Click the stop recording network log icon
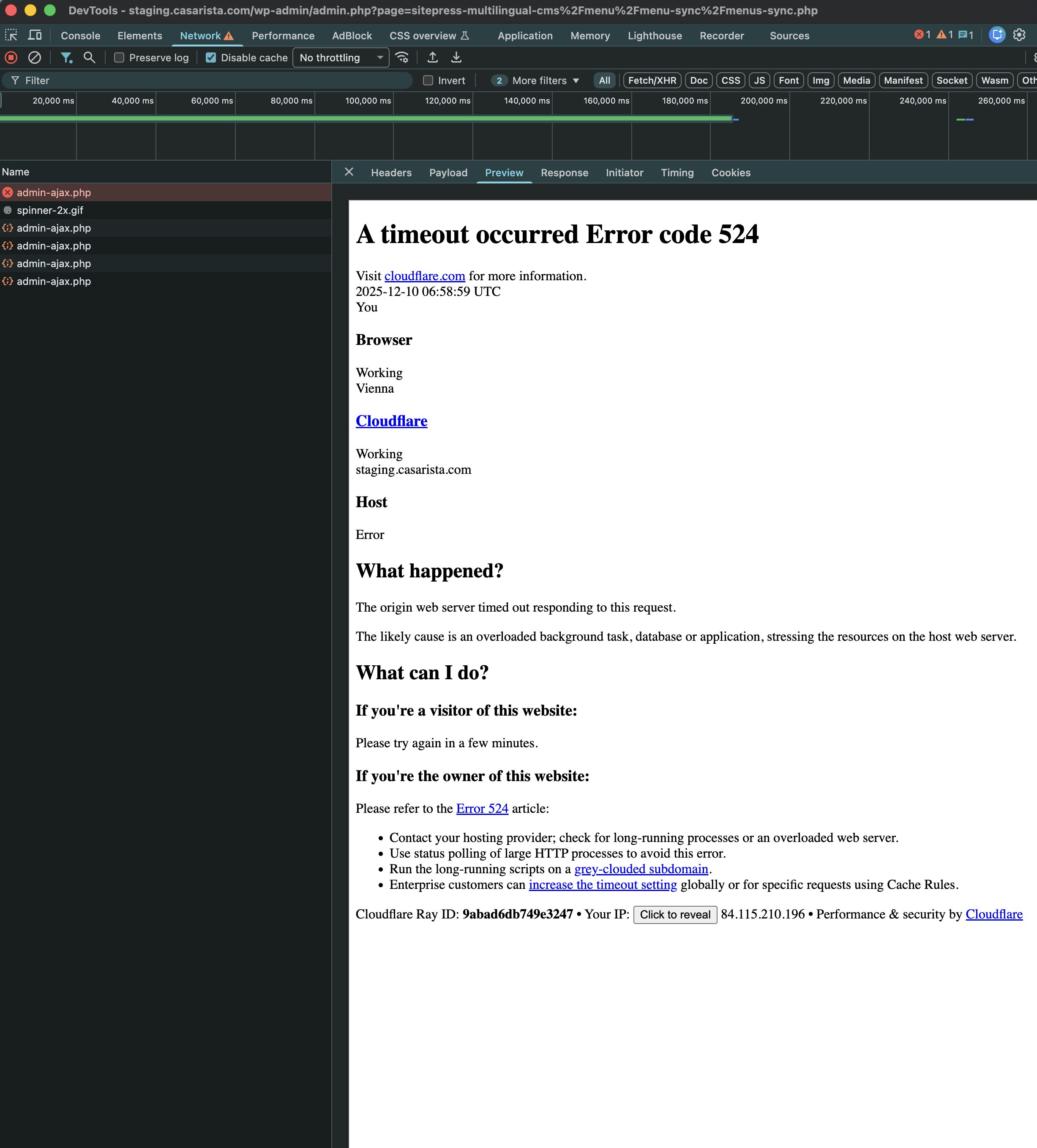1037x1148 pixels. [x=11, y=57]
